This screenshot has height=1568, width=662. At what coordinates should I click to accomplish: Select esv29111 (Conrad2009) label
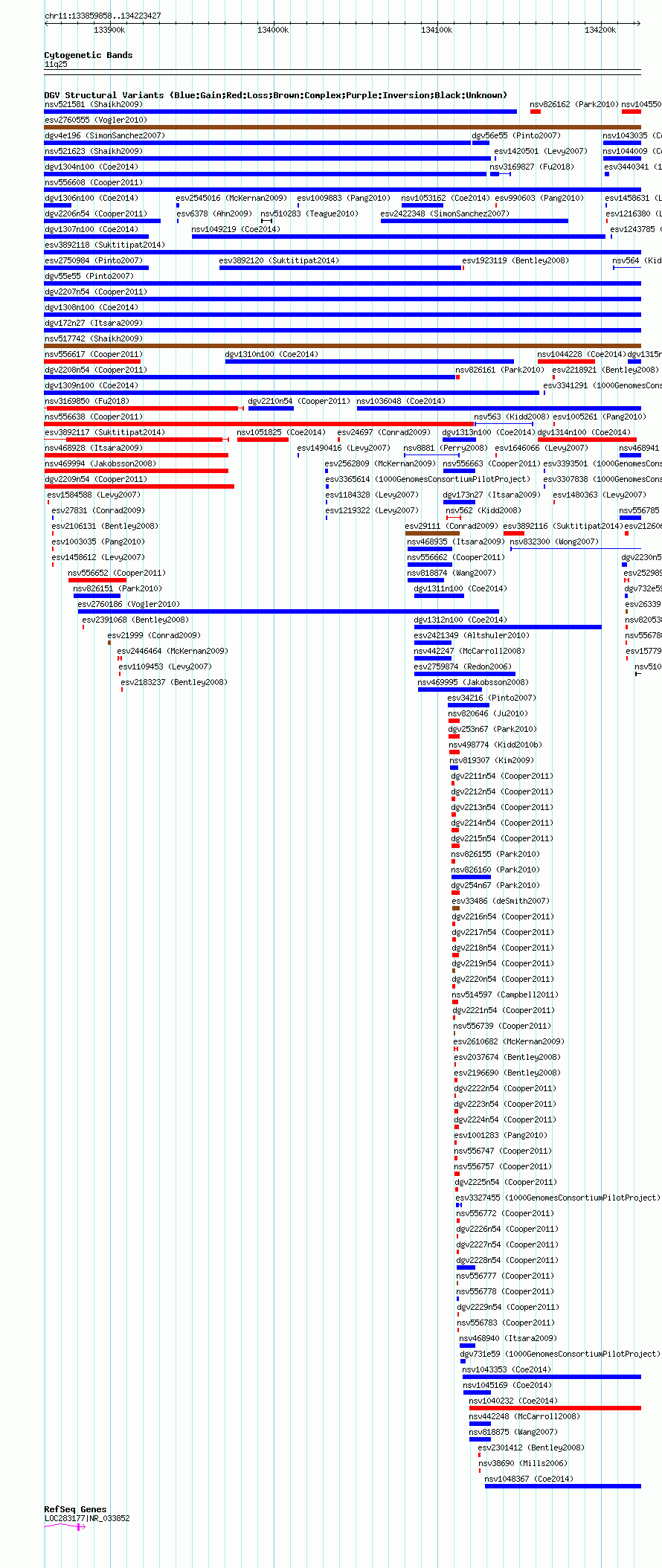pos(451,526)
